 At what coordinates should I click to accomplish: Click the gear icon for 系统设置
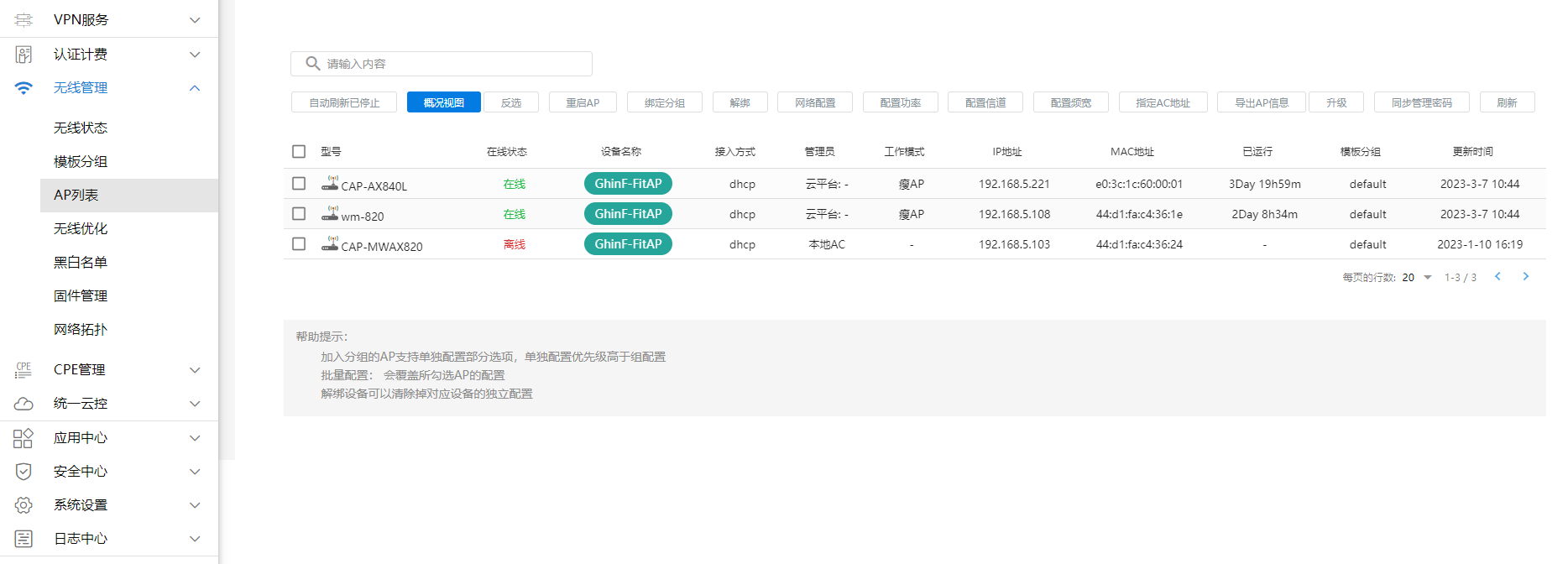(24, 505)
